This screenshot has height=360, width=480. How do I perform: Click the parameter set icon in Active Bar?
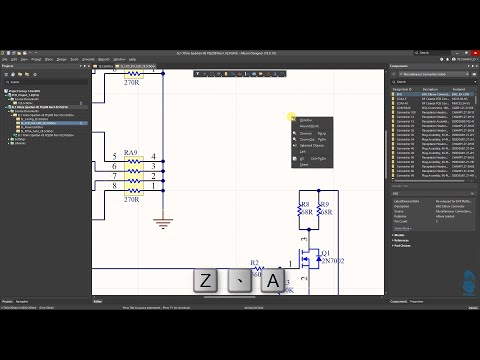268,74
